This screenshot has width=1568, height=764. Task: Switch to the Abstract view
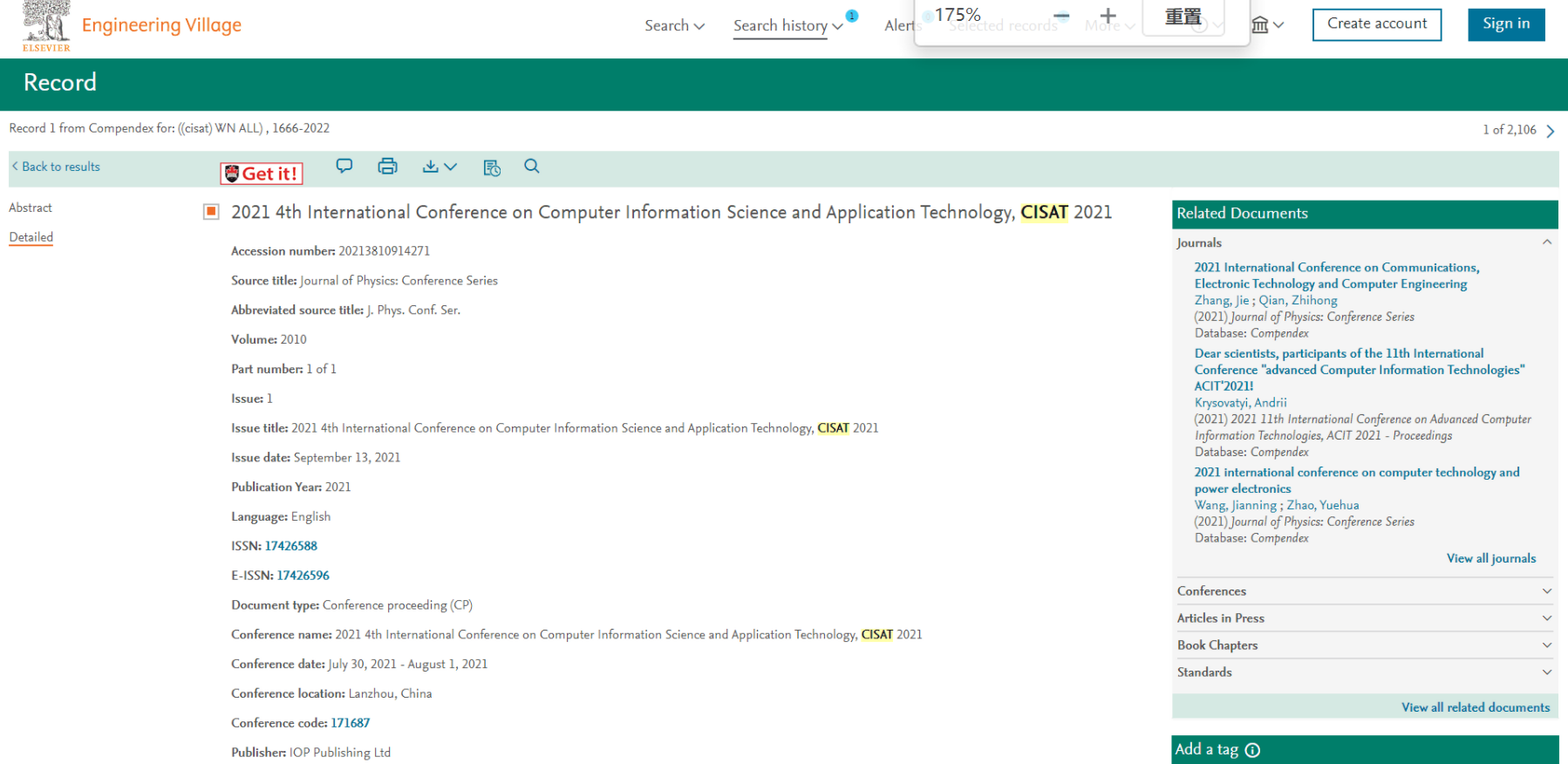pos(31,208)
